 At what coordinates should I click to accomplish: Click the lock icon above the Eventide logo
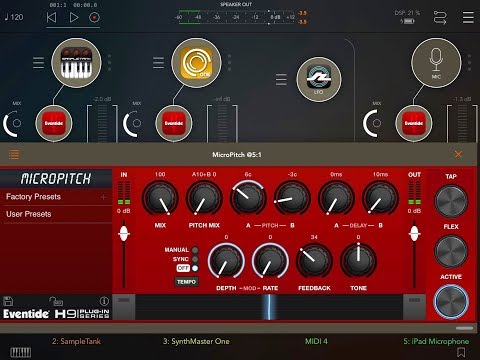coord(56,301)
